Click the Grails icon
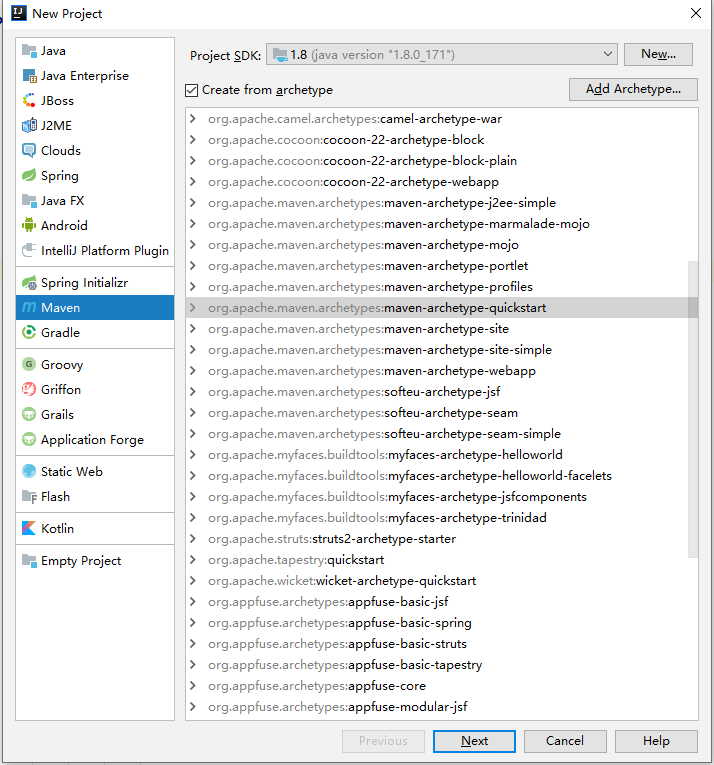Screen dimensions: 714x765 pos(29,415)
